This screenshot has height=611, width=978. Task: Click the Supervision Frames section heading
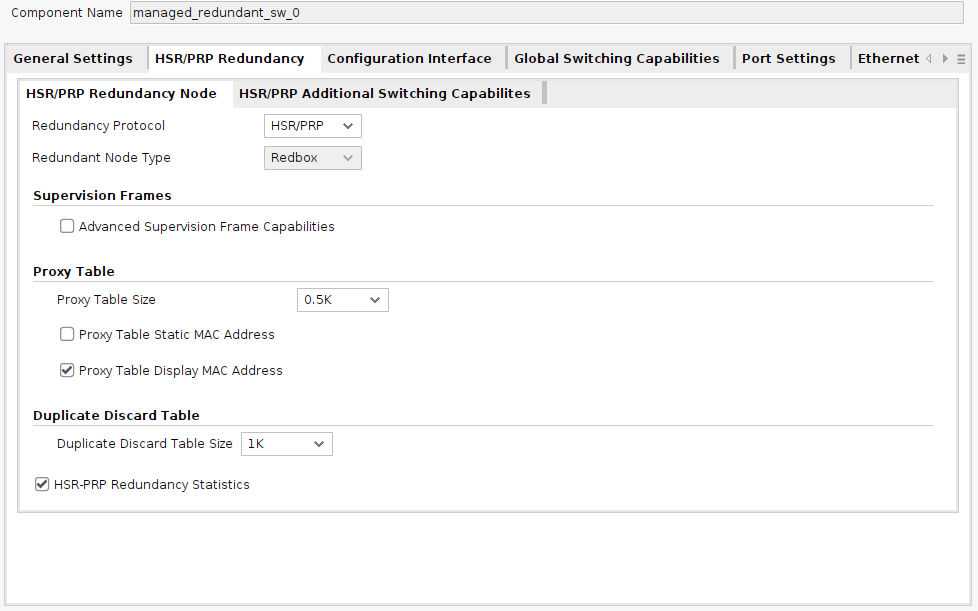[x=102, y=196]
